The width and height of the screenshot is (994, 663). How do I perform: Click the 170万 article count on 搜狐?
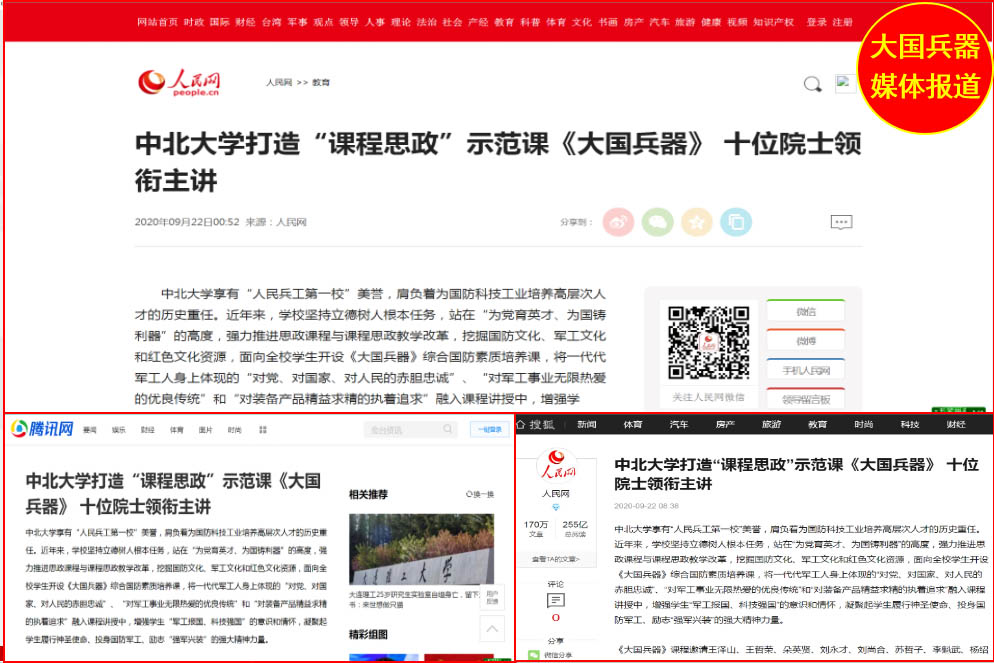click(536, 524)
